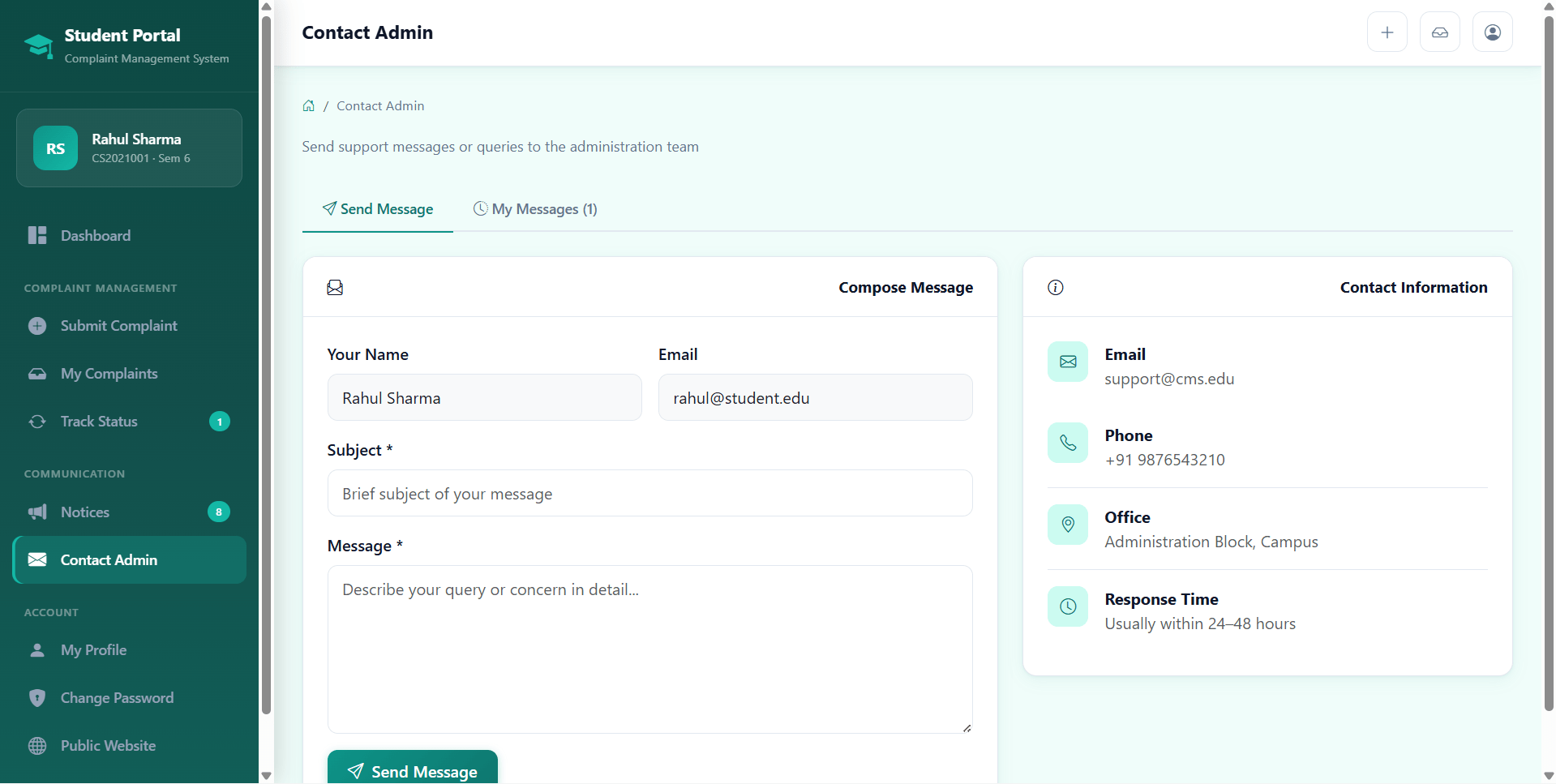Switch to My Messages (1) tab
The width and height of the screenshot is (1556, 784).
[535, 209]
